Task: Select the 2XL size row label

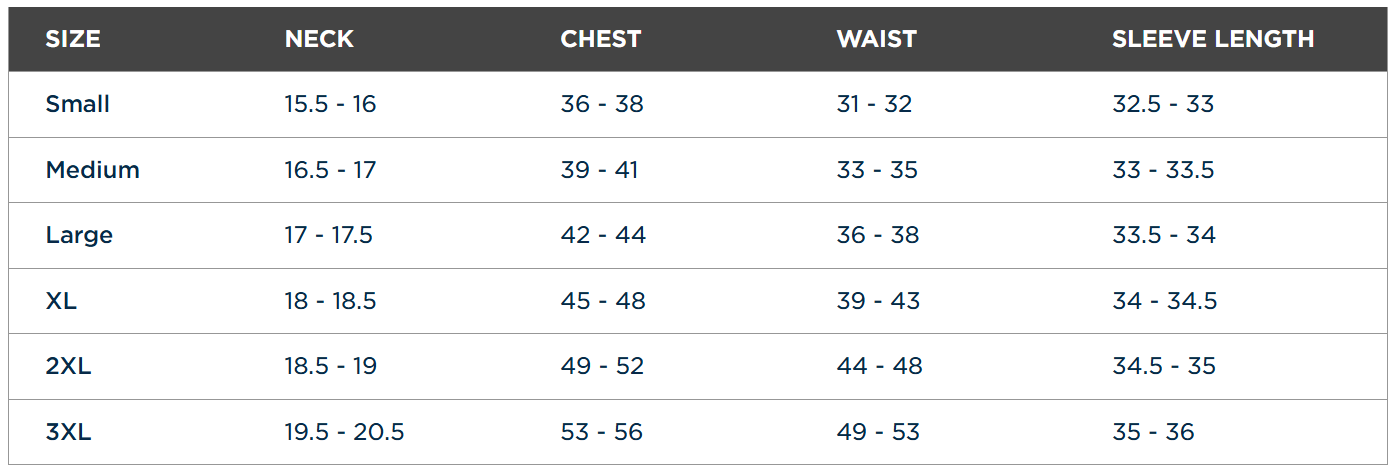Action: 68,367
